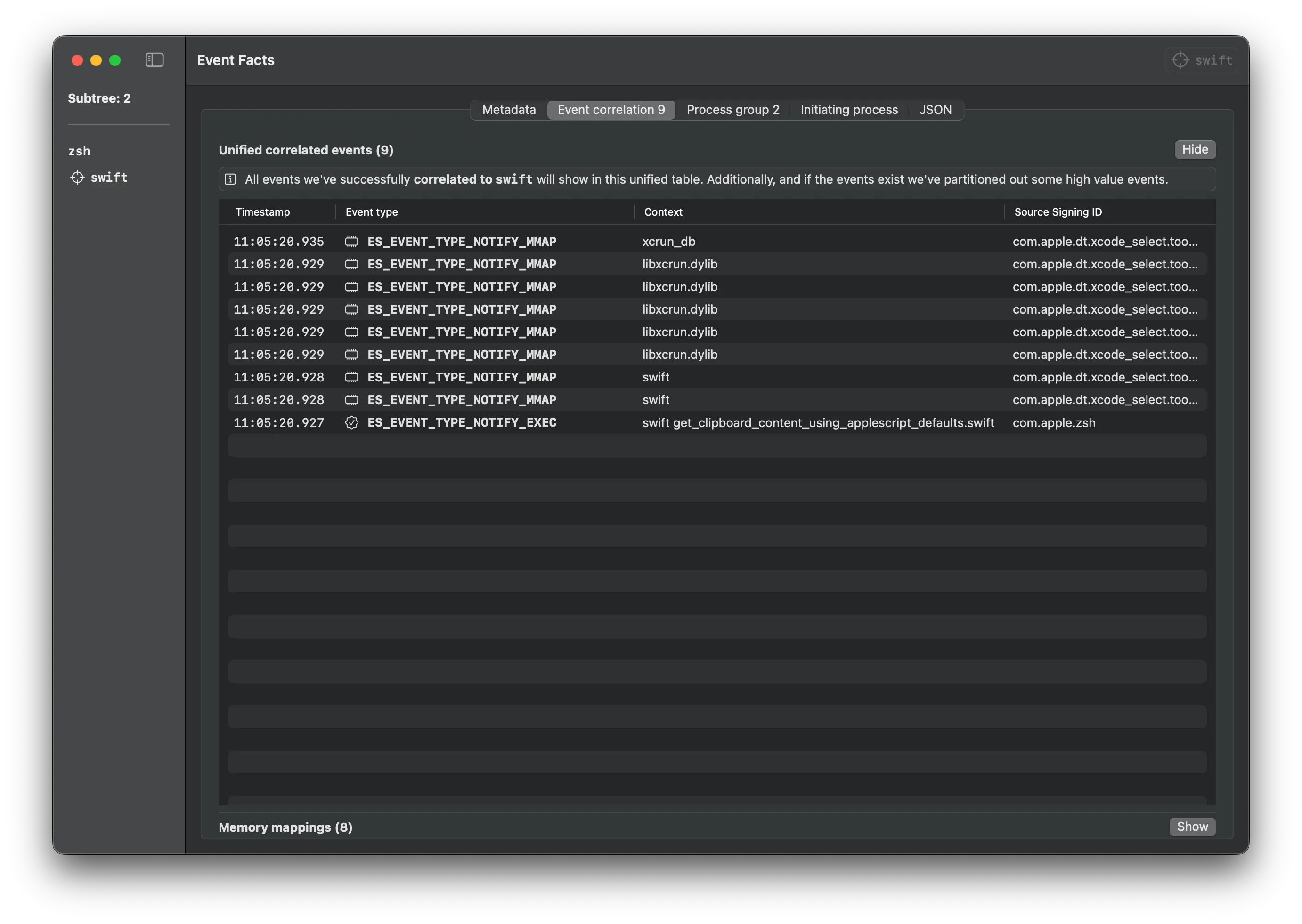Toggle the sidebar panel icon

tap(154, 60)
